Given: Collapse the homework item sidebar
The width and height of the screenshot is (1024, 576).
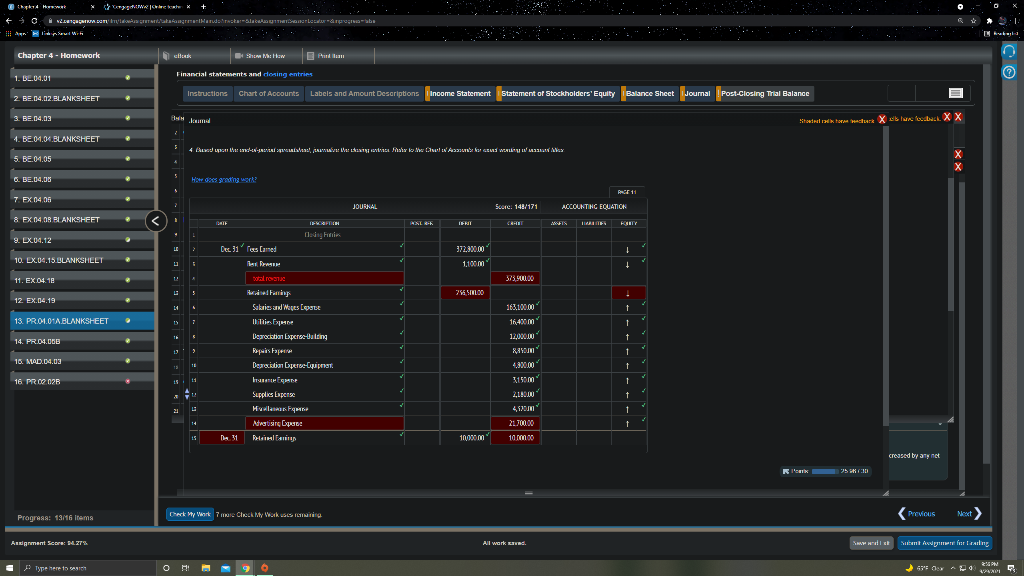Looking at the screenshot, I should (155, 221).
